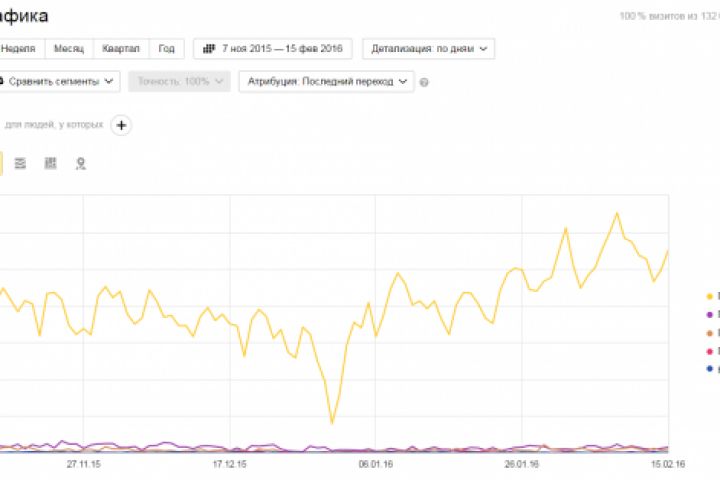
Task: Switch to the column chart view
Action: click(50, 163)
